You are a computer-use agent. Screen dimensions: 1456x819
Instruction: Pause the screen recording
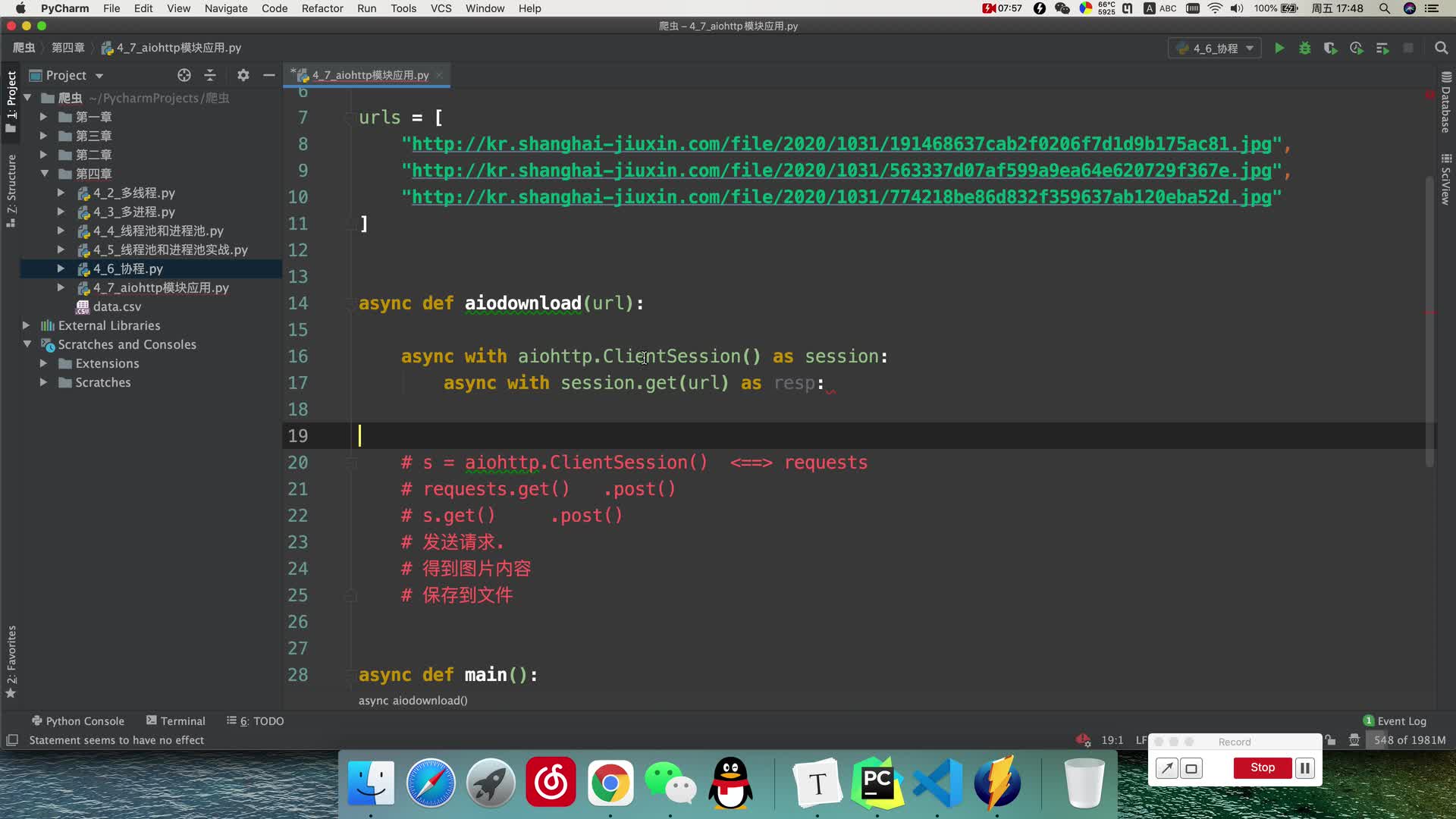pyautogui.click(x=1304, y=768)
